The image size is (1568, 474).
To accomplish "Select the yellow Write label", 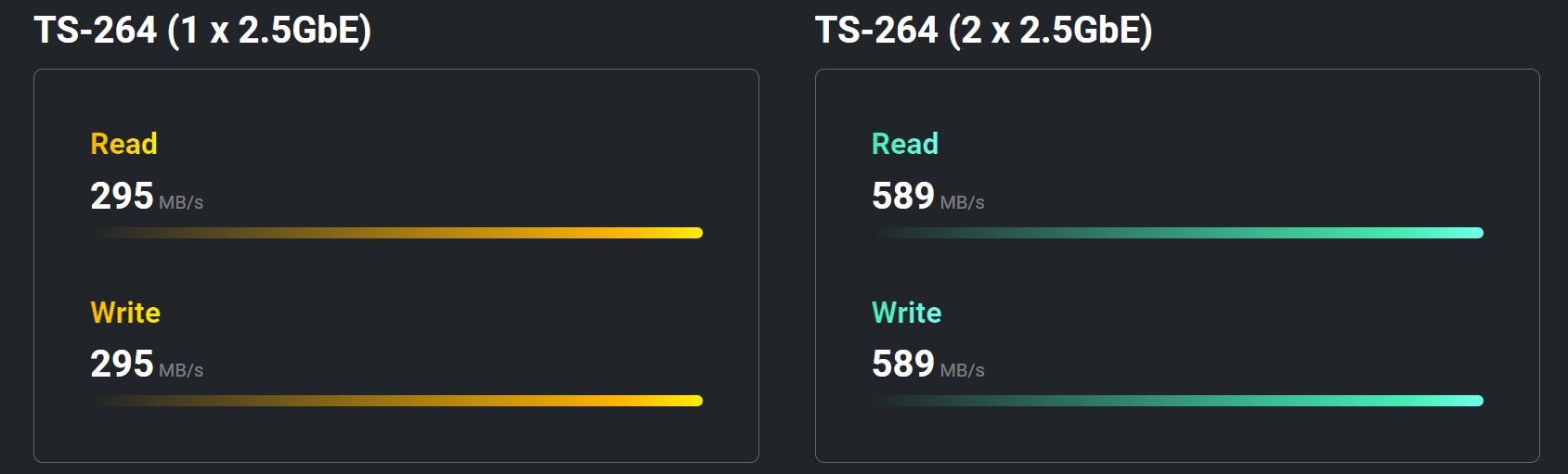I will 125,313.
